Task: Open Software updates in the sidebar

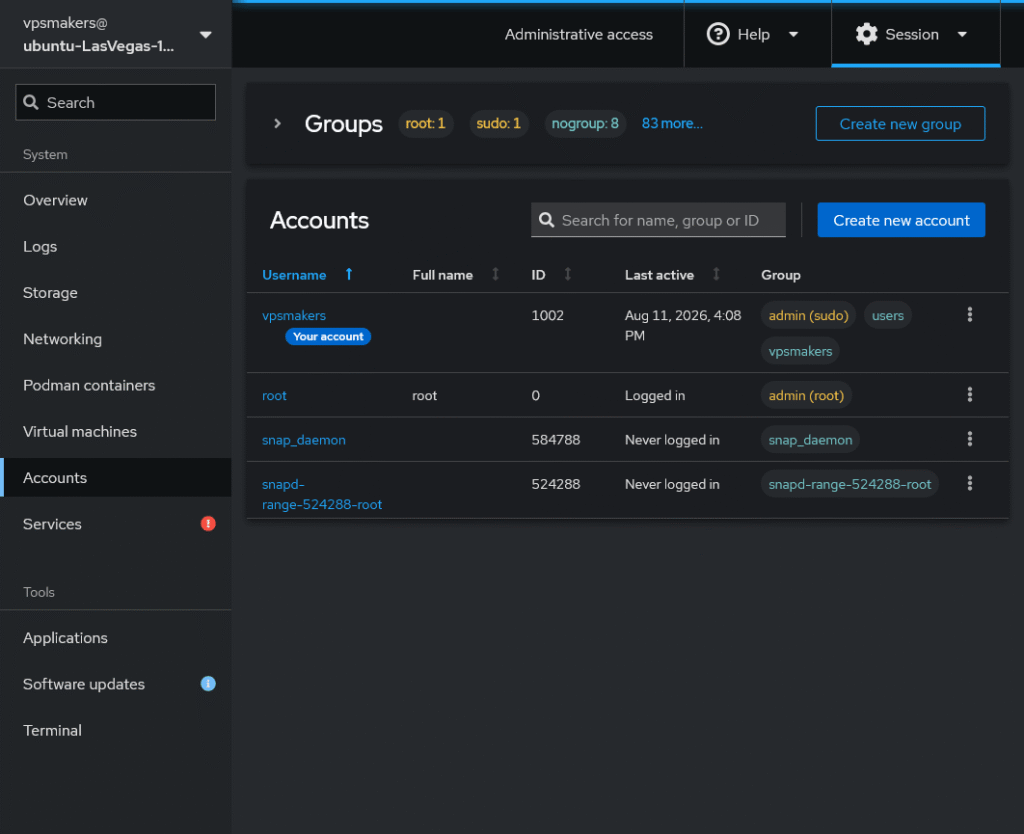Action: [116, 684]
